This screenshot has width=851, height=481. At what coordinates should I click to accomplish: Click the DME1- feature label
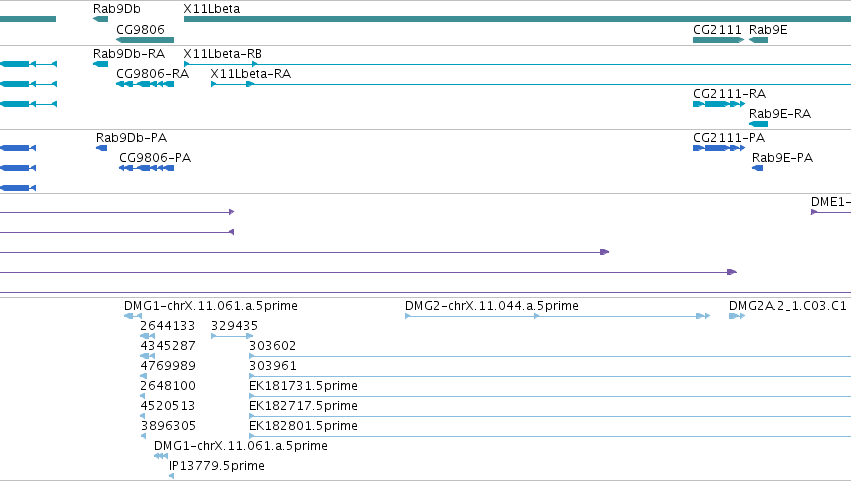pos(830,202)
